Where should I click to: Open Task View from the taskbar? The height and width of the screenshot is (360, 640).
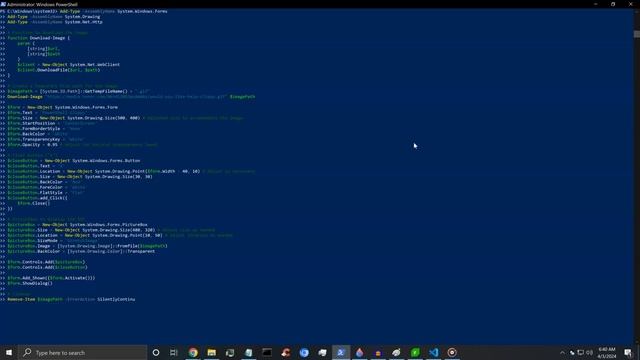[x=174, y=352]
